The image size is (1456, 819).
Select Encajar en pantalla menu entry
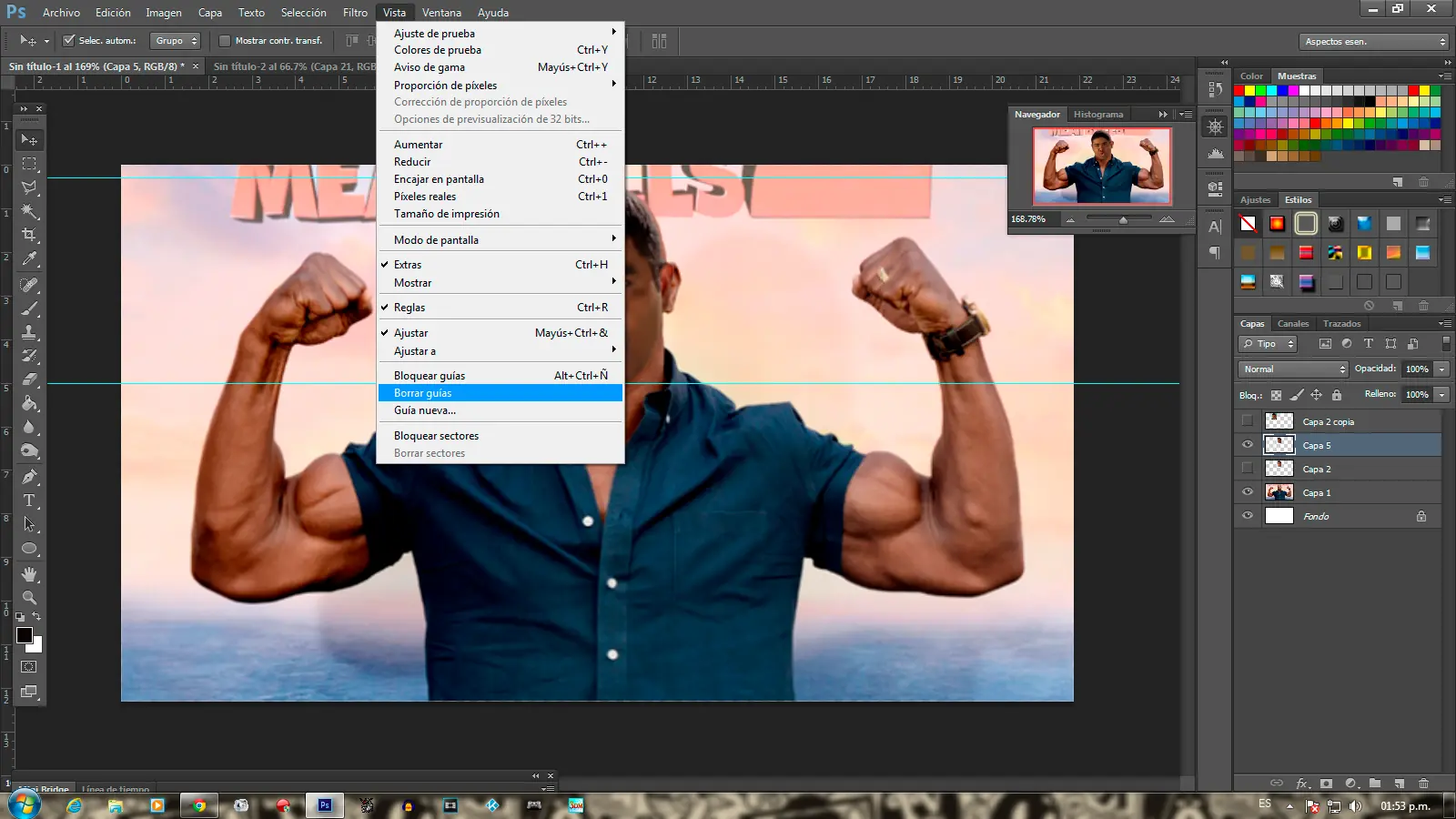[500, 179]
